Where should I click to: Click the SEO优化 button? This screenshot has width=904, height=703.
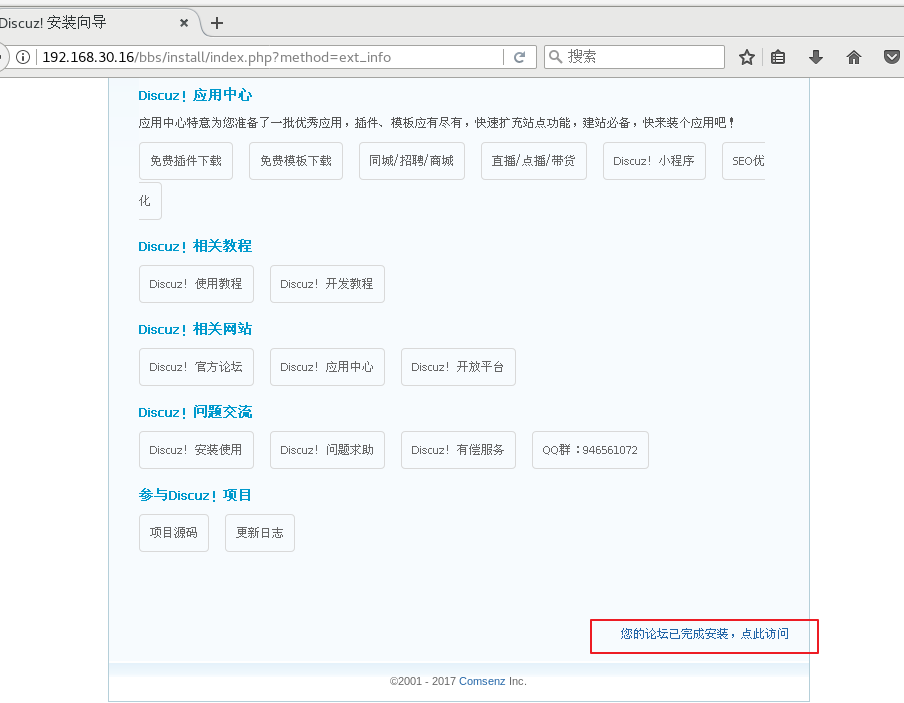pos(743,161)
